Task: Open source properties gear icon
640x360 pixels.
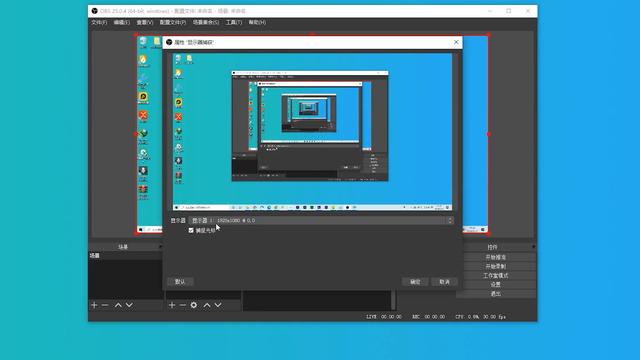Action: pos(194,305)
